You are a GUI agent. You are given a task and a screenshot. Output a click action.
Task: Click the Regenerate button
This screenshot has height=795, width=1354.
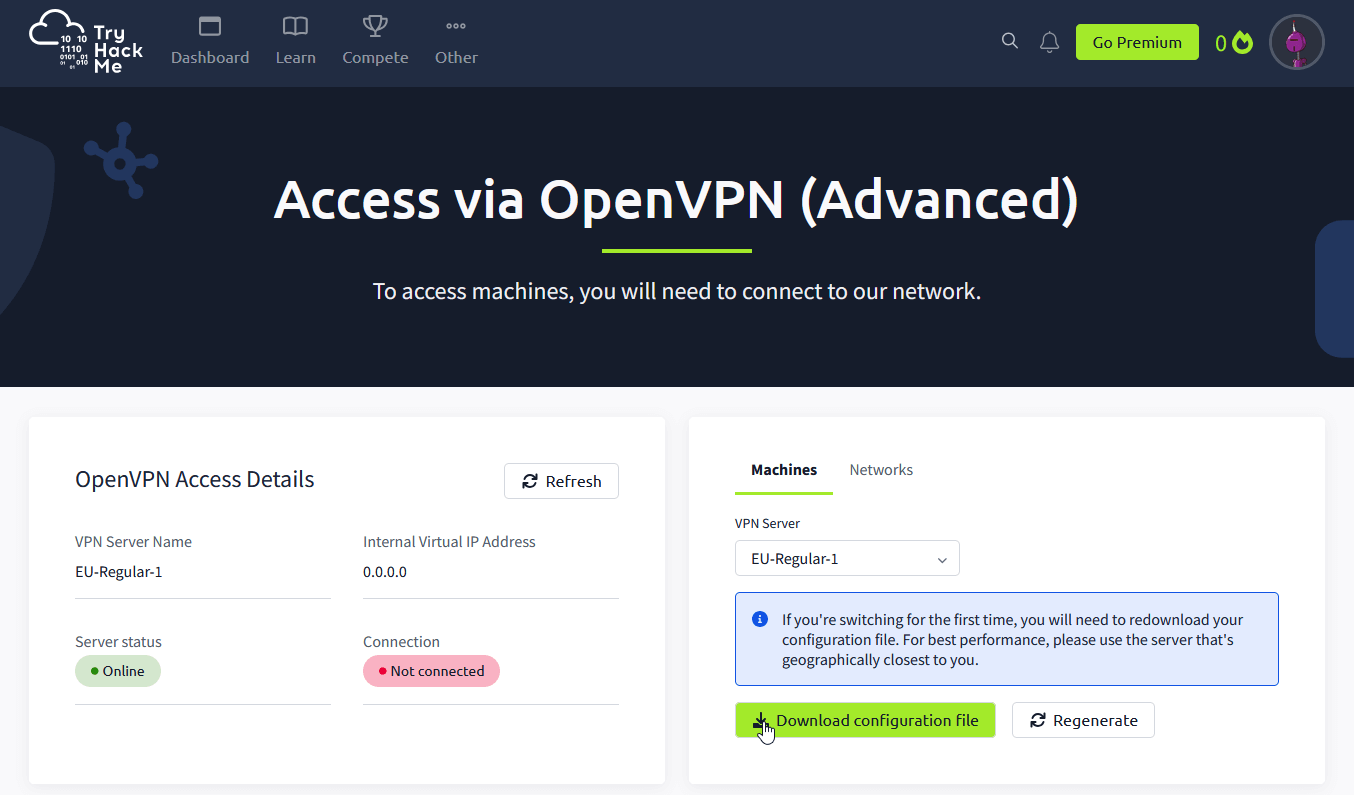click(1083, 720)
